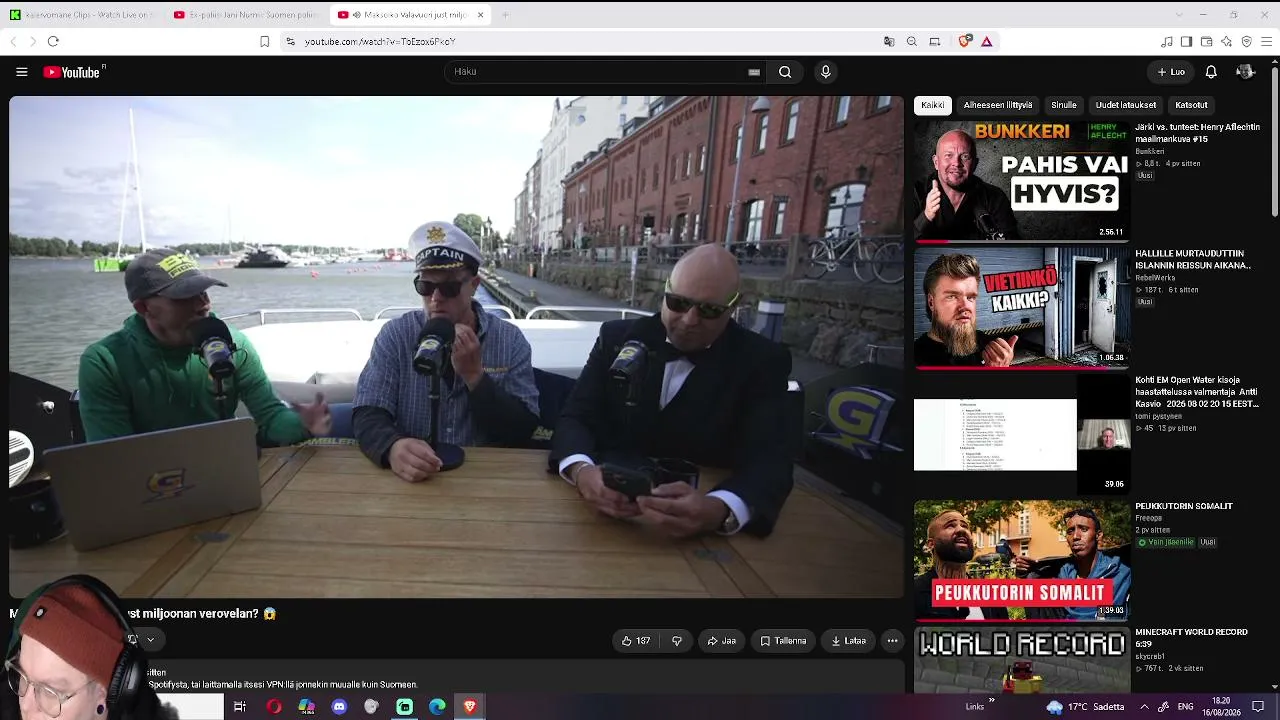Go to YouTube home via logo
Viewport: 1280px width, 720px height.
[73, 72]
